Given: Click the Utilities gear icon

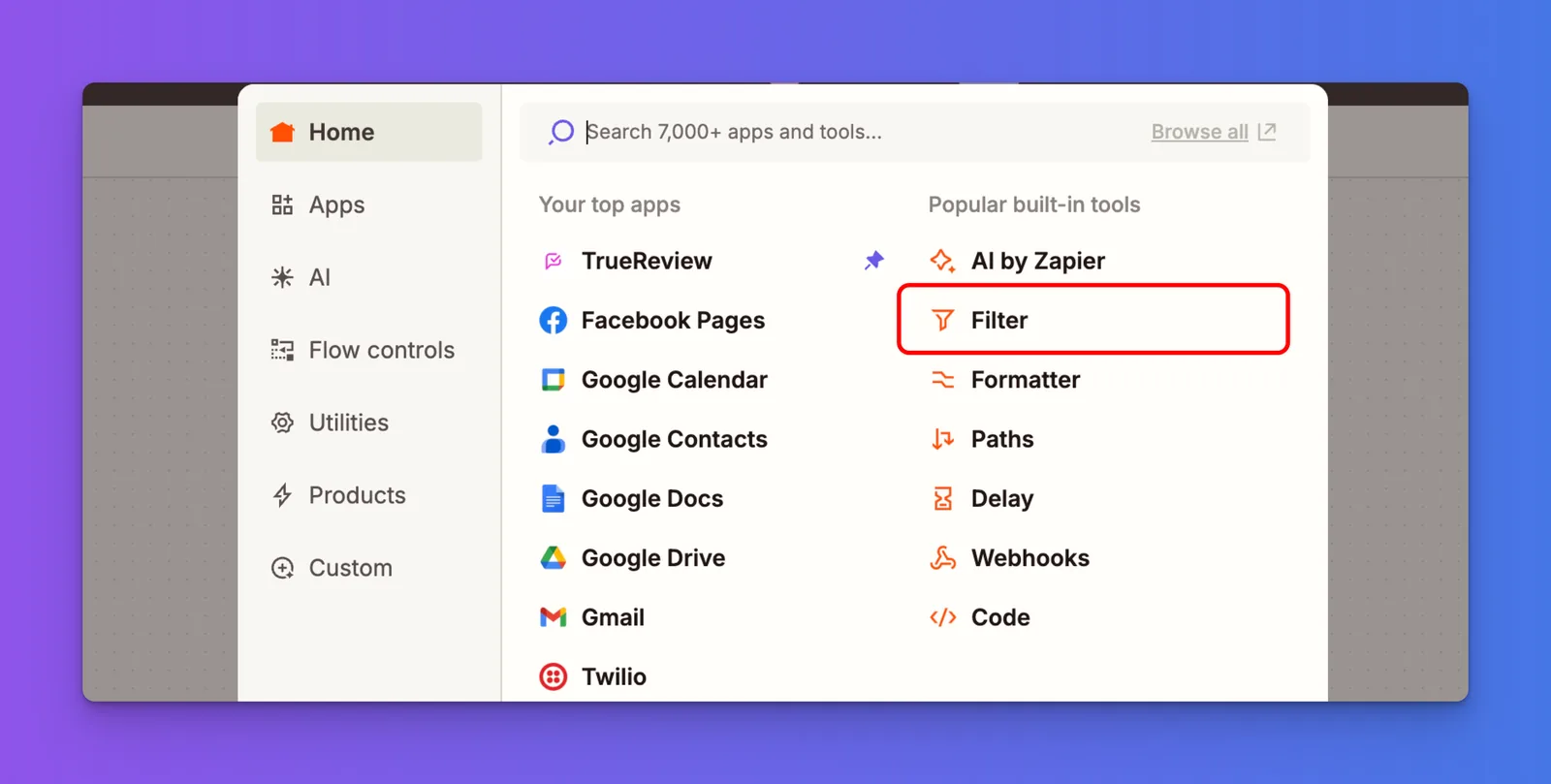Looking at the screenshot, I should pyautogui.click(x=282, y=423).
